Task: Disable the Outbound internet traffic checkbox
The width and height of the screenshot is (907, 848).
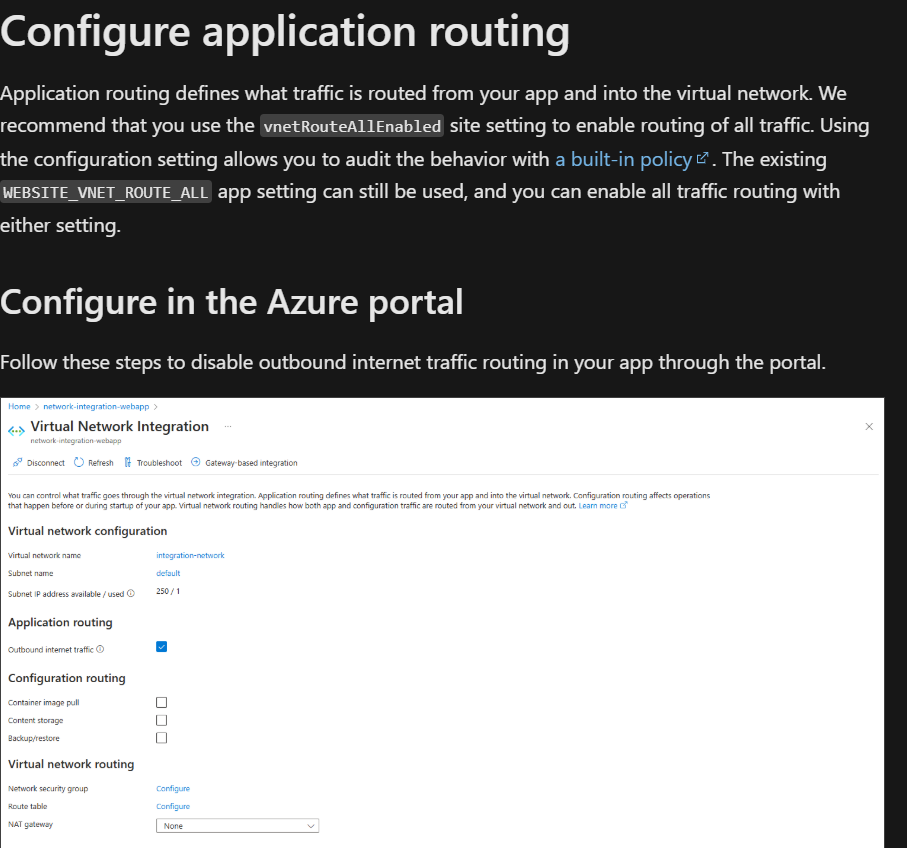Action: coord(161,647)
